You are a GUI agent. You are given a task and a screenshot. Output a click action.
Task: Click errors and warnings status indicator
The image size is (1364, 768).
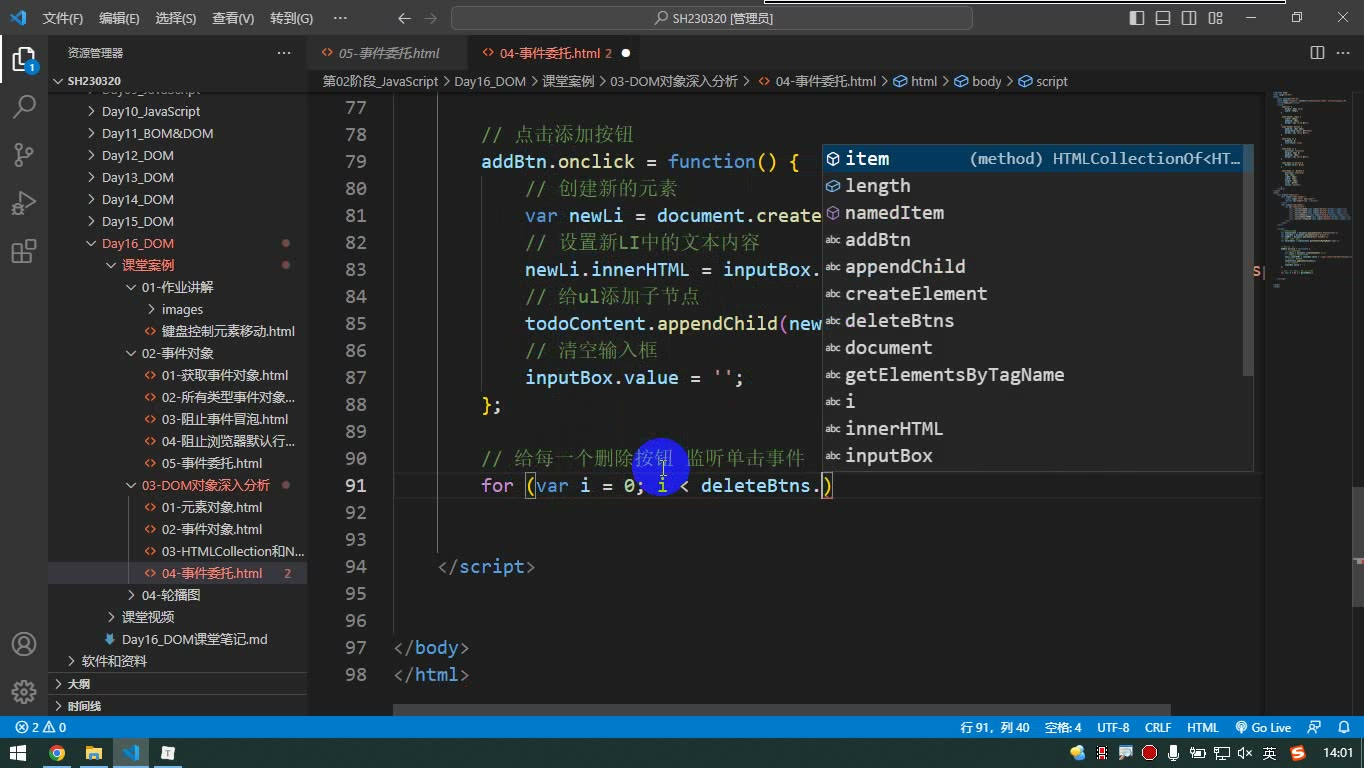pyautogui.click(x=41, y=728)
